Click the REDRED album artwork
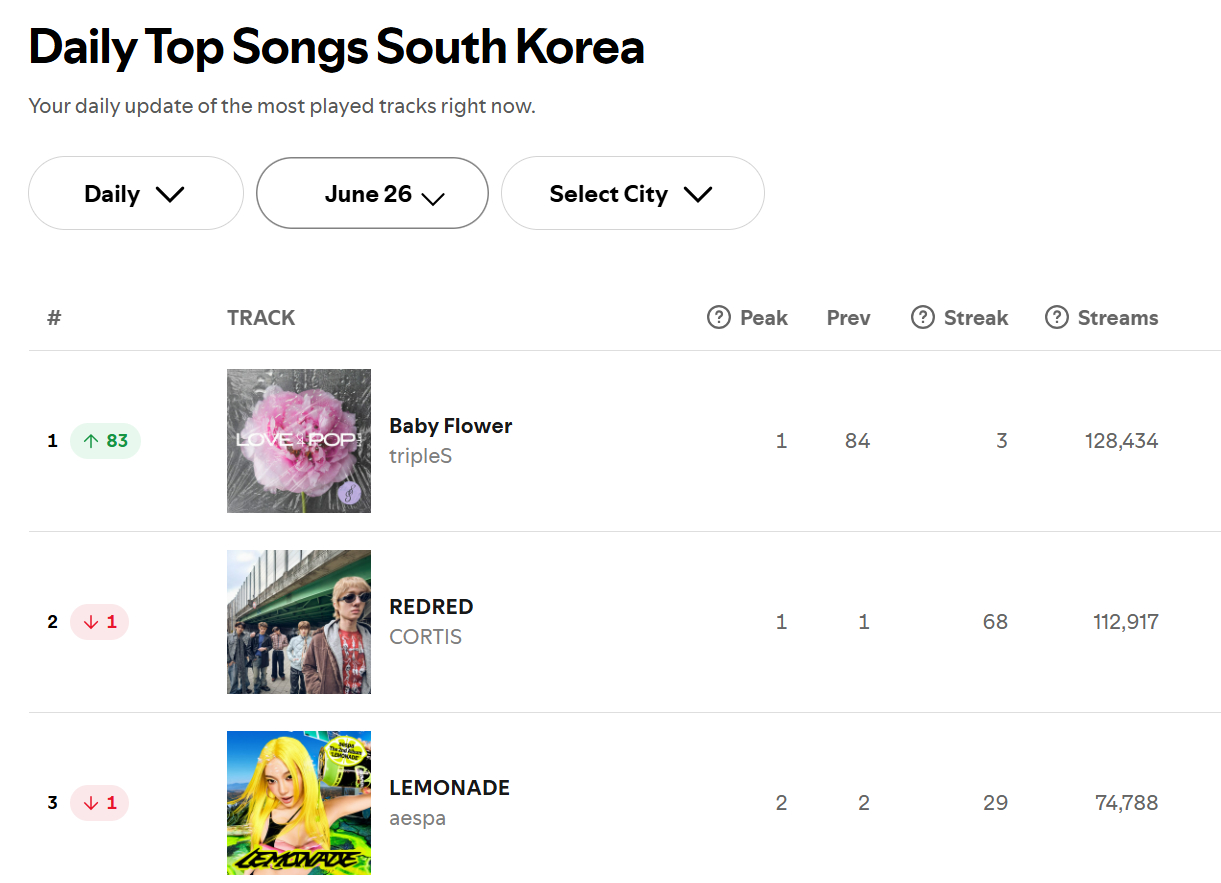 click(299, 622)
